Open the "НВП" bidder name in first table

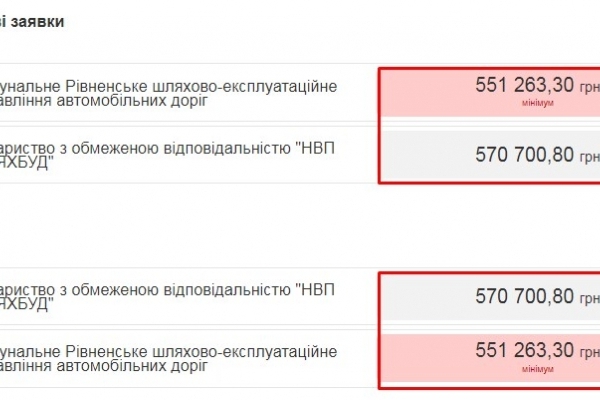(x=316, y=147)
